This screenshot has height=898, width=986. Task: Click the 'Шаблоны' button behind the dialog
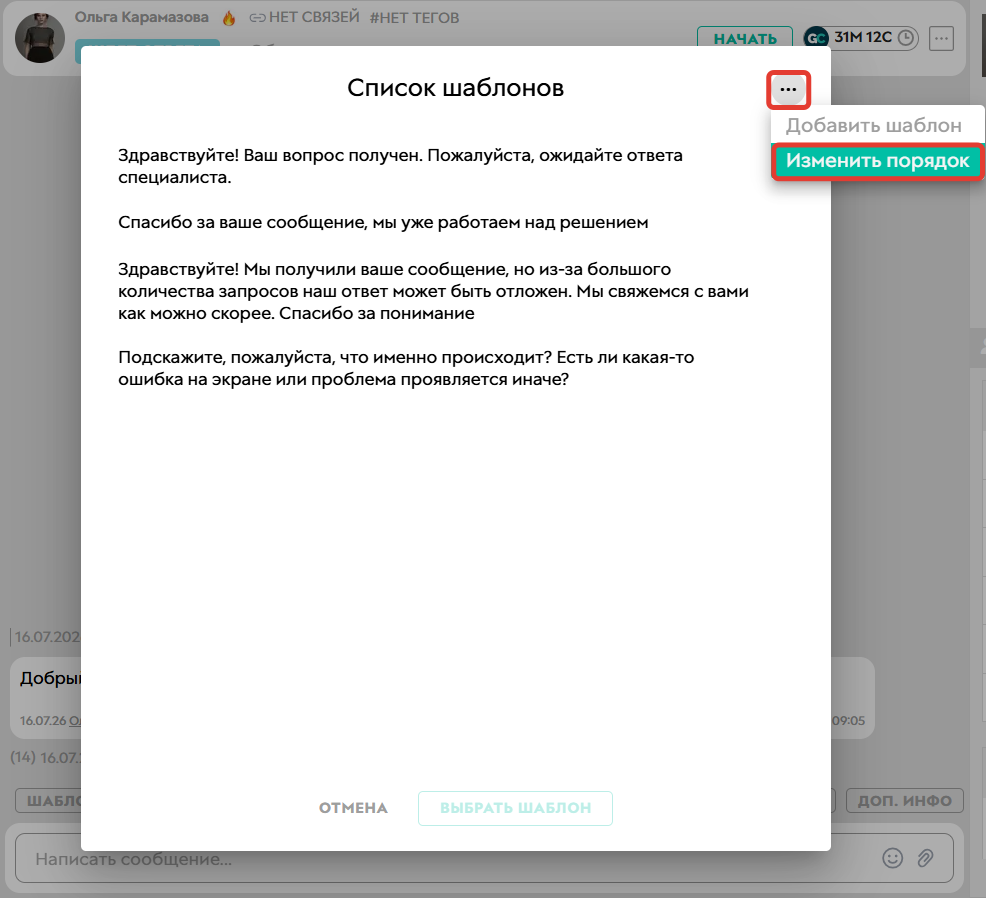(49, 801)
